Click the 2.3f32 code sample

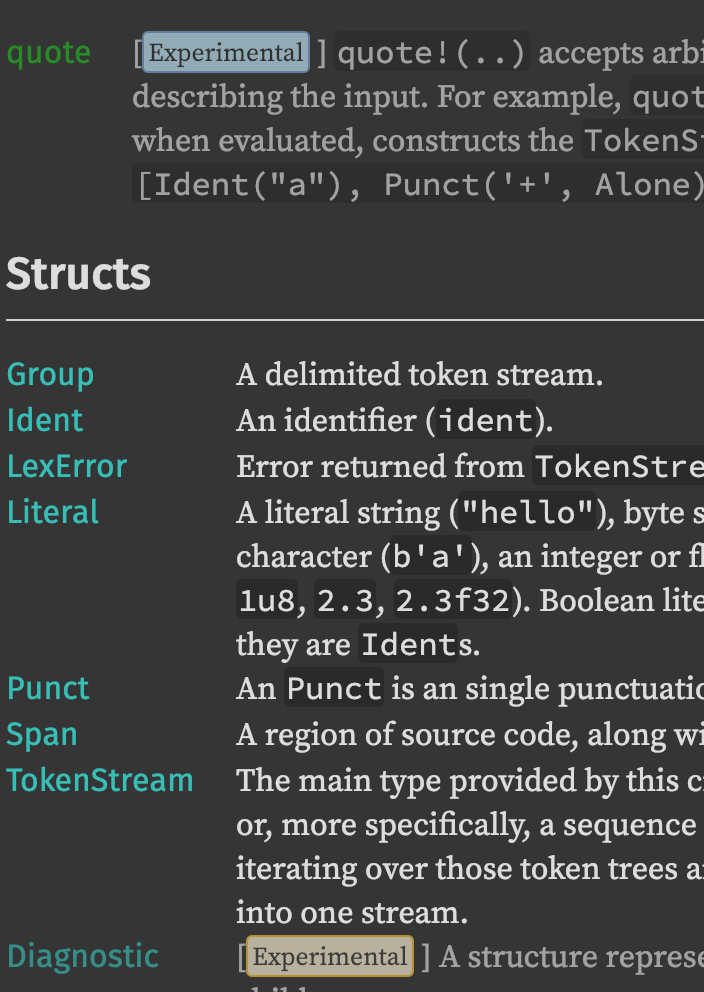[453, 600]
